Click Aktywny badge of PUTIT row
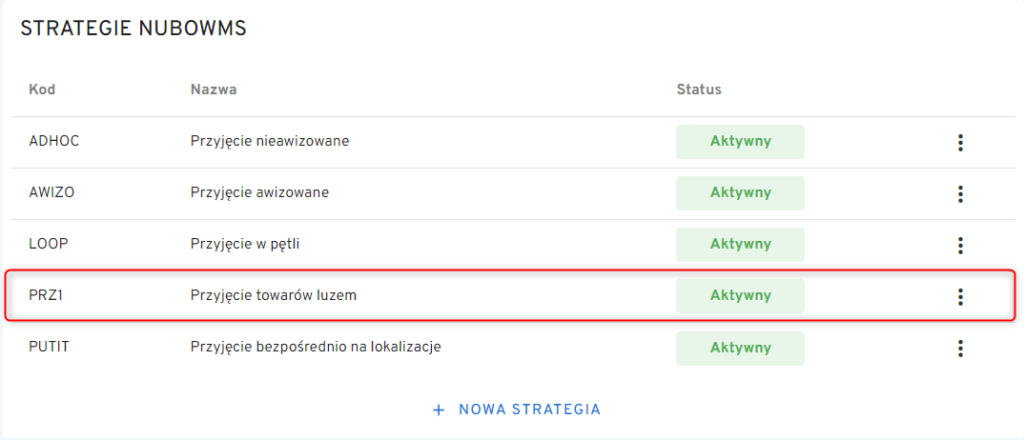The width and height of the screenshot is (1024, 440). pos(740,348)
